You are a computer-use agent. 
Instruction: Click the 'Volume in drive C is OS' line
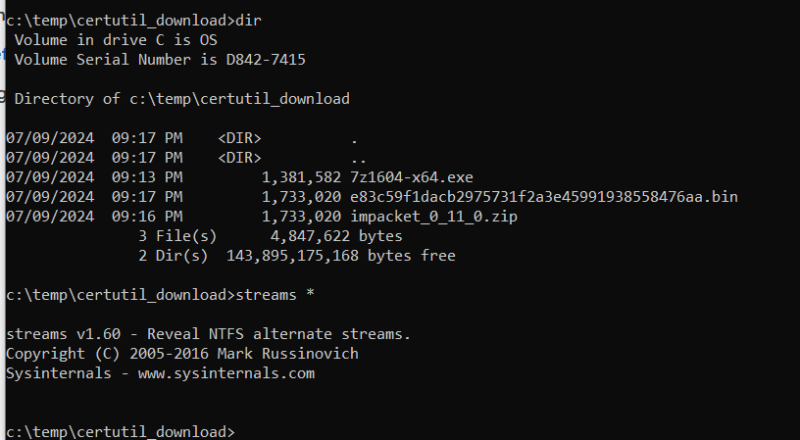pyautogui.click(x=115, y=40)
